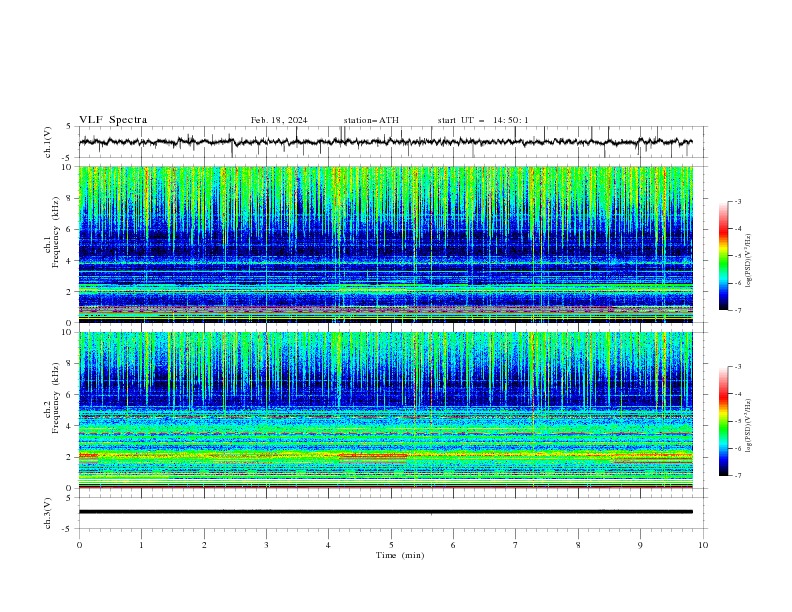Image resolution: width=792 pixels, height=612 pixels.
Task: Click the ch.3 flat black voltage trace
Action: (x=386, y=512)
